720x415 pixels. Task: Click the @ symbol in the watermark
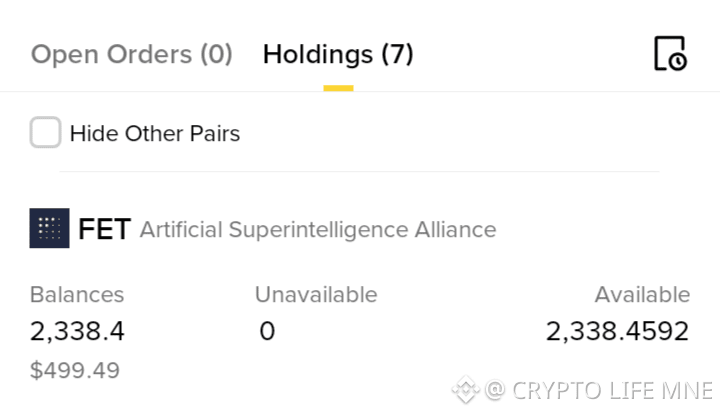coord(495,390)
